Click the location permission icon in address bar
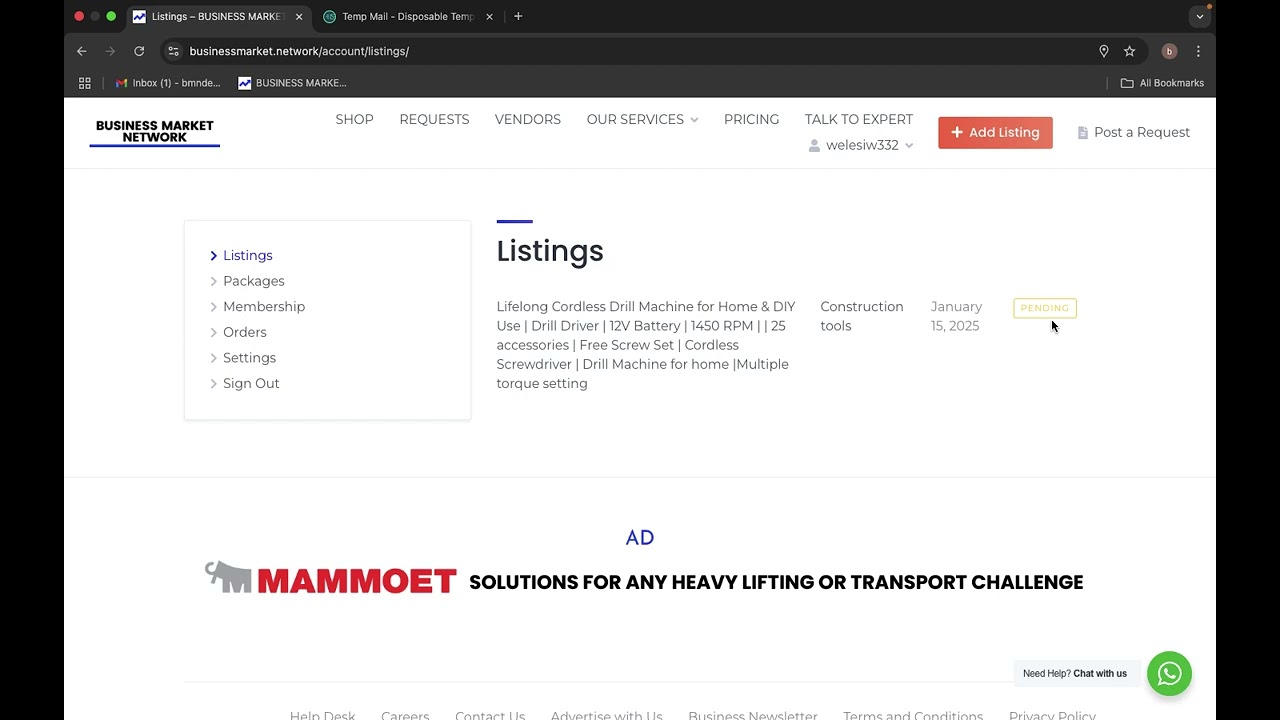Screen dimensions: 1280x720 1104,51
